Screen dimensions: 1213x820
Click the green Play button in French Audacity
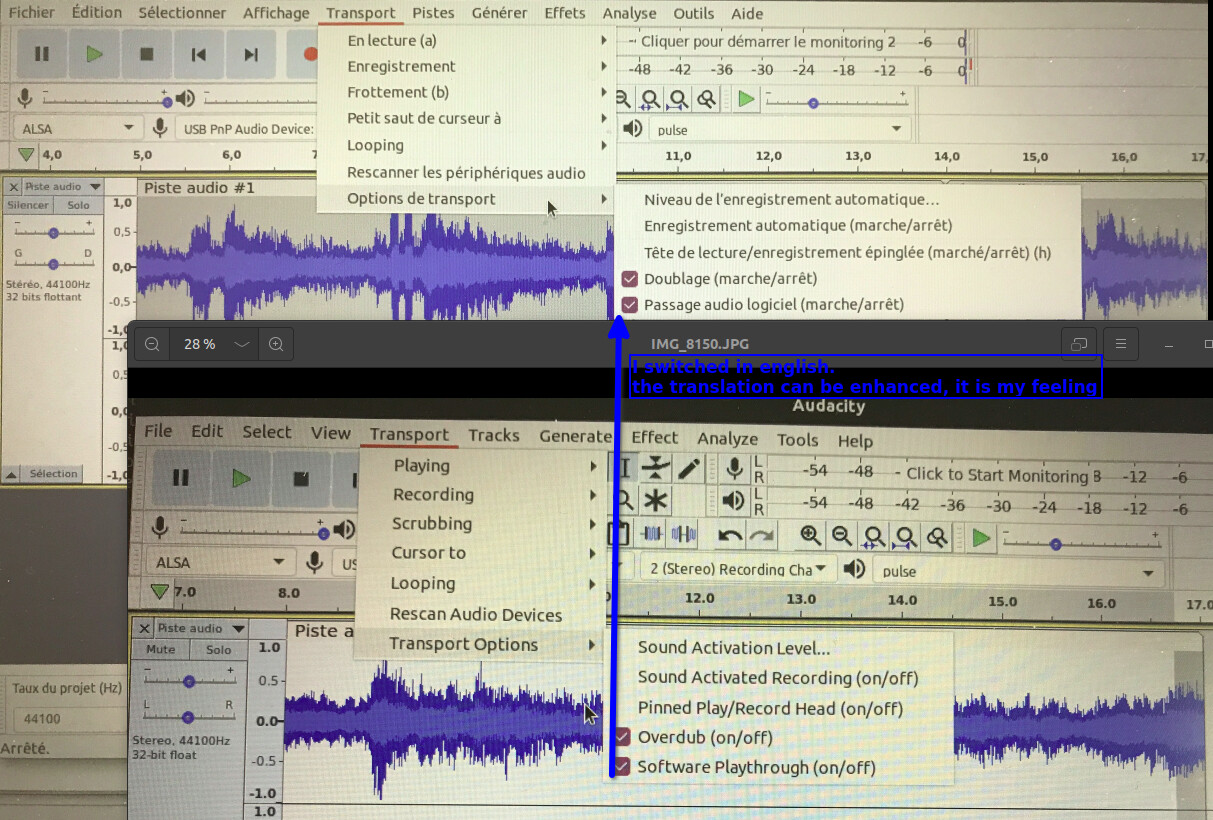[94, 54]
